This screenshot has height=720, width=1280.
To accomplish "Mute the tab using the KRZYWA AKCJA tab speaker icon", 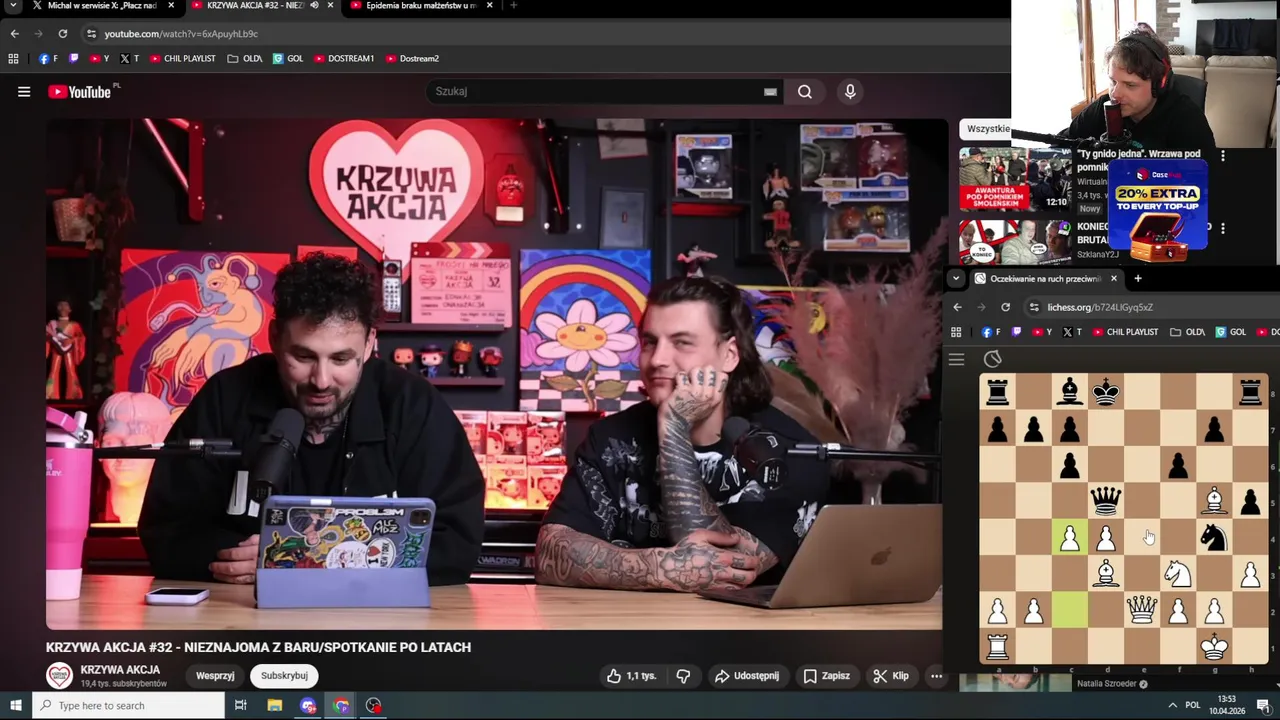I will pyautogui.click(x=314, y=6).
